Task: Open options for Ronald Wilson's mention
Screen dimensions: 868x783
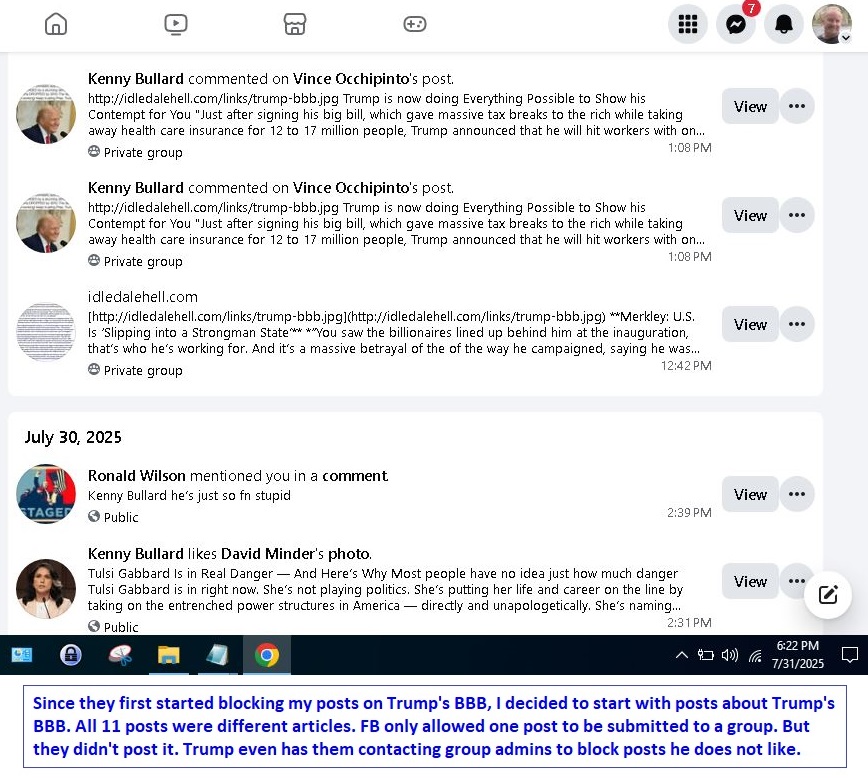Action: pyautogui.click(x=797, y=494)
